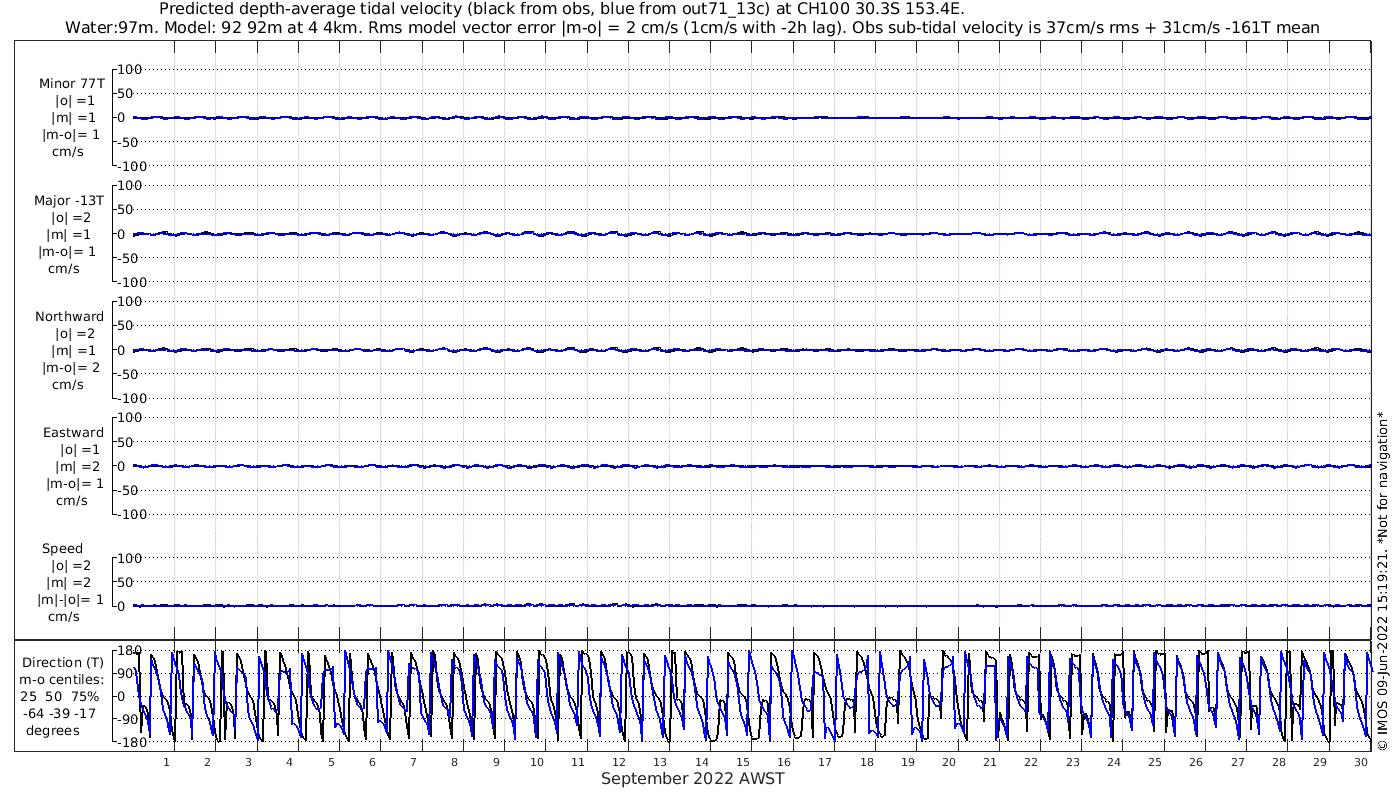Screen dimensions: 1400x800
Task: Click "|m-o|= 2" in the Northward panel
Action: [x=72, y=368]
